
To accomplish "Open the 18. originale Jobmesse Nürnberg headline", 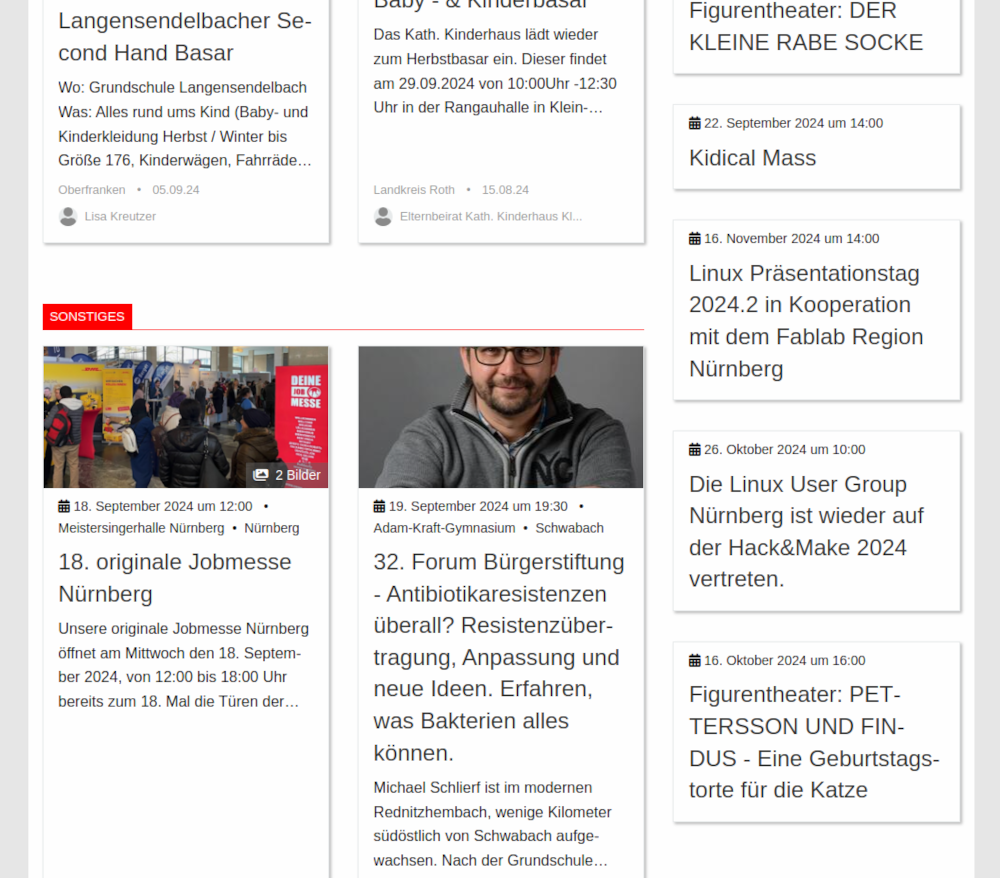I will [175, 578].
